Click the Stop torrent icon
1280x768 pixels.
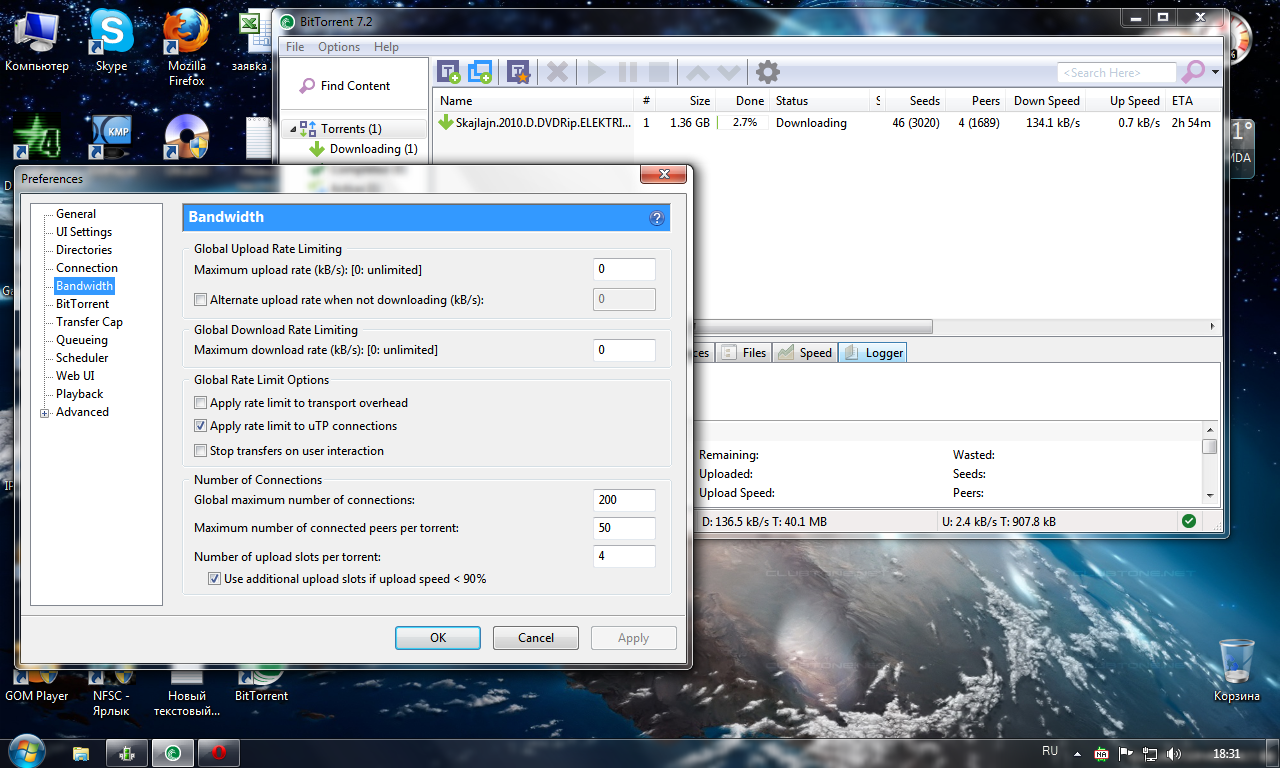(x=659, y=72)
